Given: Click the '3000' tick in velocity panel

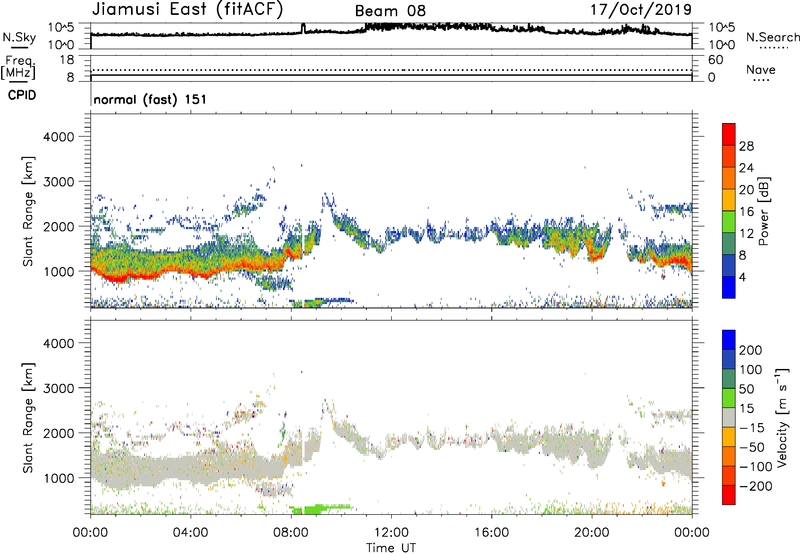Looking at the screenshot, I should tap(59, 388).
